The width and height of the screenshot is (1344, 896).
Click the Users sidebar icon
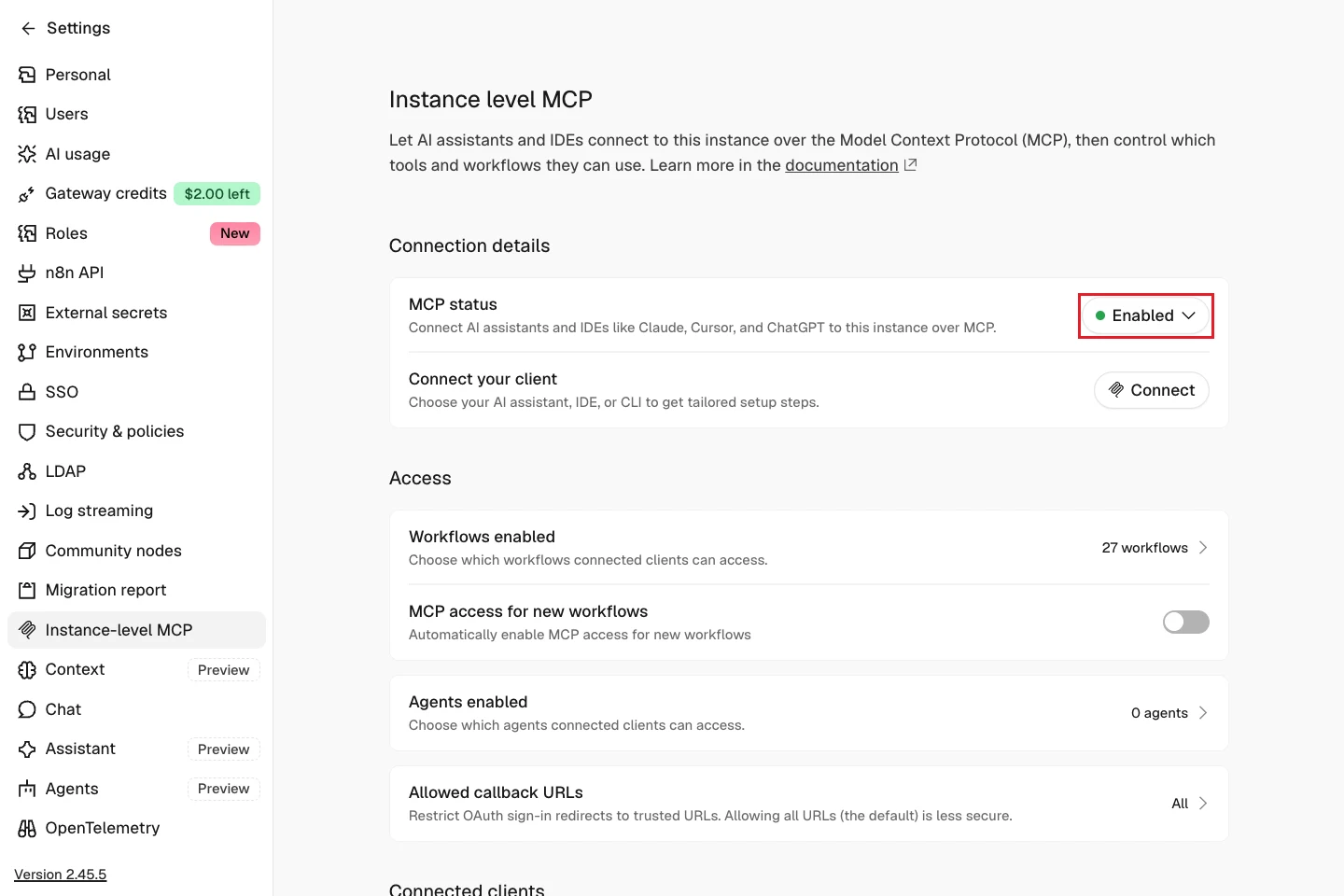27,114
